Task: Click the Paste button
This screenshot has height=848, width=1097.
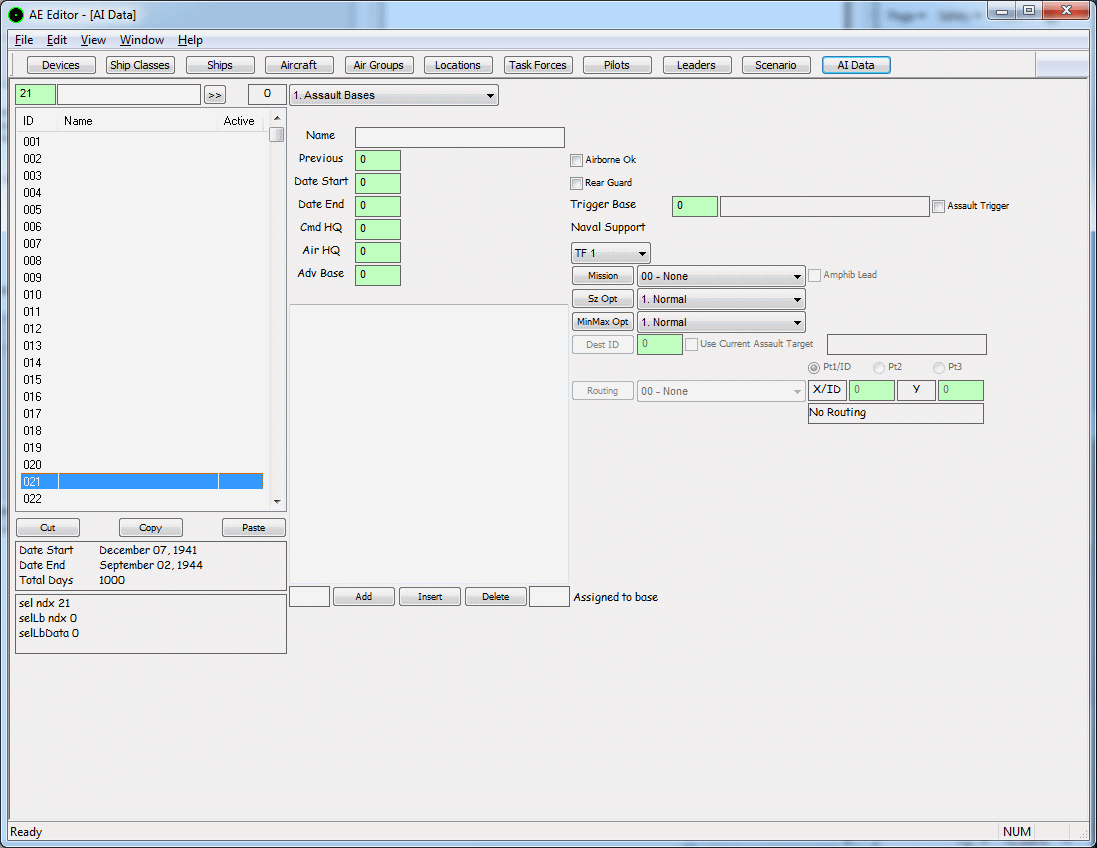Action: click(x=254, y=528)
